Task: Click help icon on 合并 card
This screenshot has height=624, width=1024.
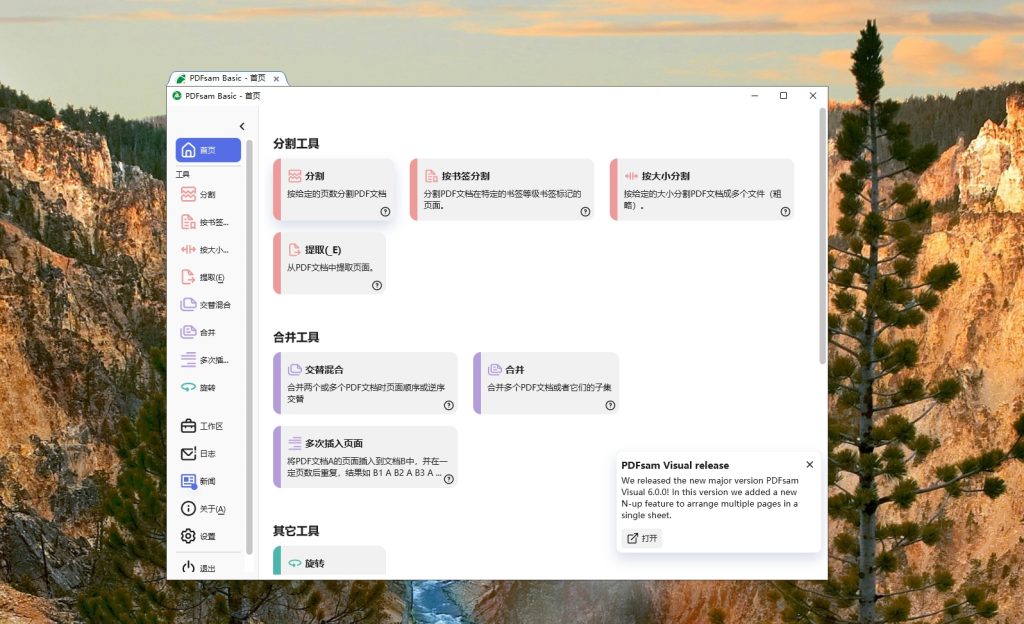Action: click(610, 405)
